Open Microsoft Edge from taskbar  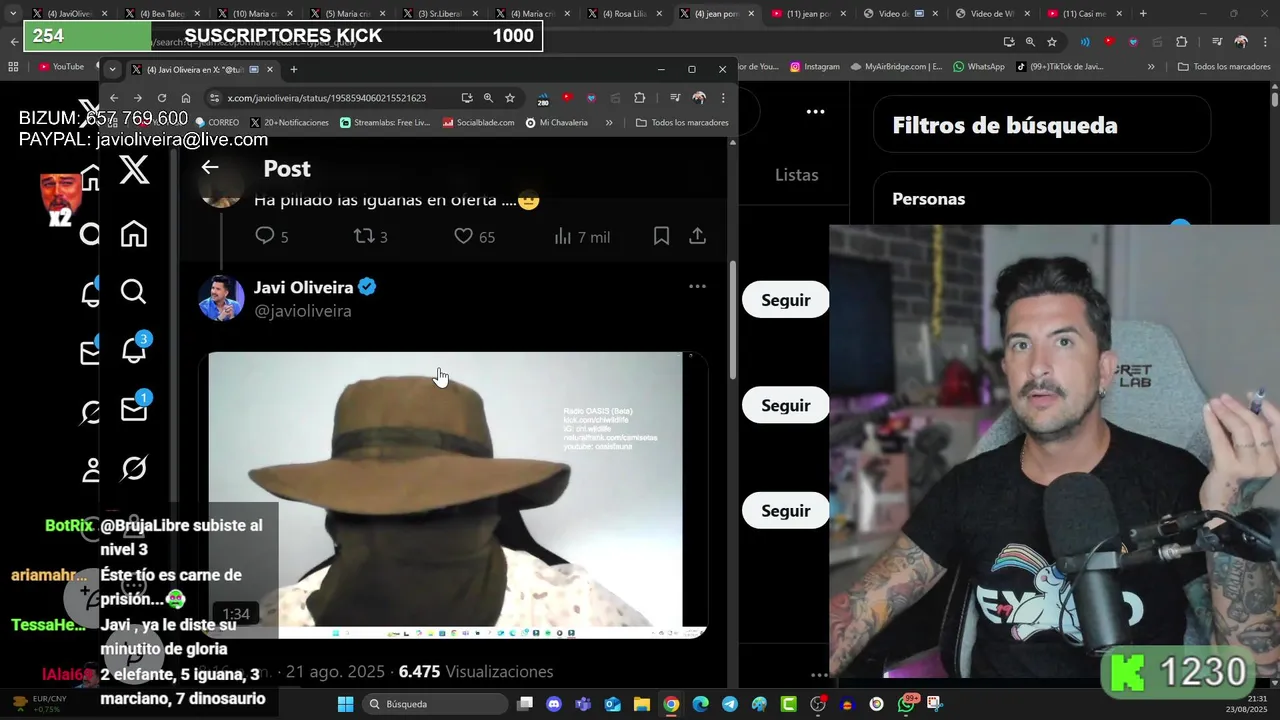tap(701, 704)
